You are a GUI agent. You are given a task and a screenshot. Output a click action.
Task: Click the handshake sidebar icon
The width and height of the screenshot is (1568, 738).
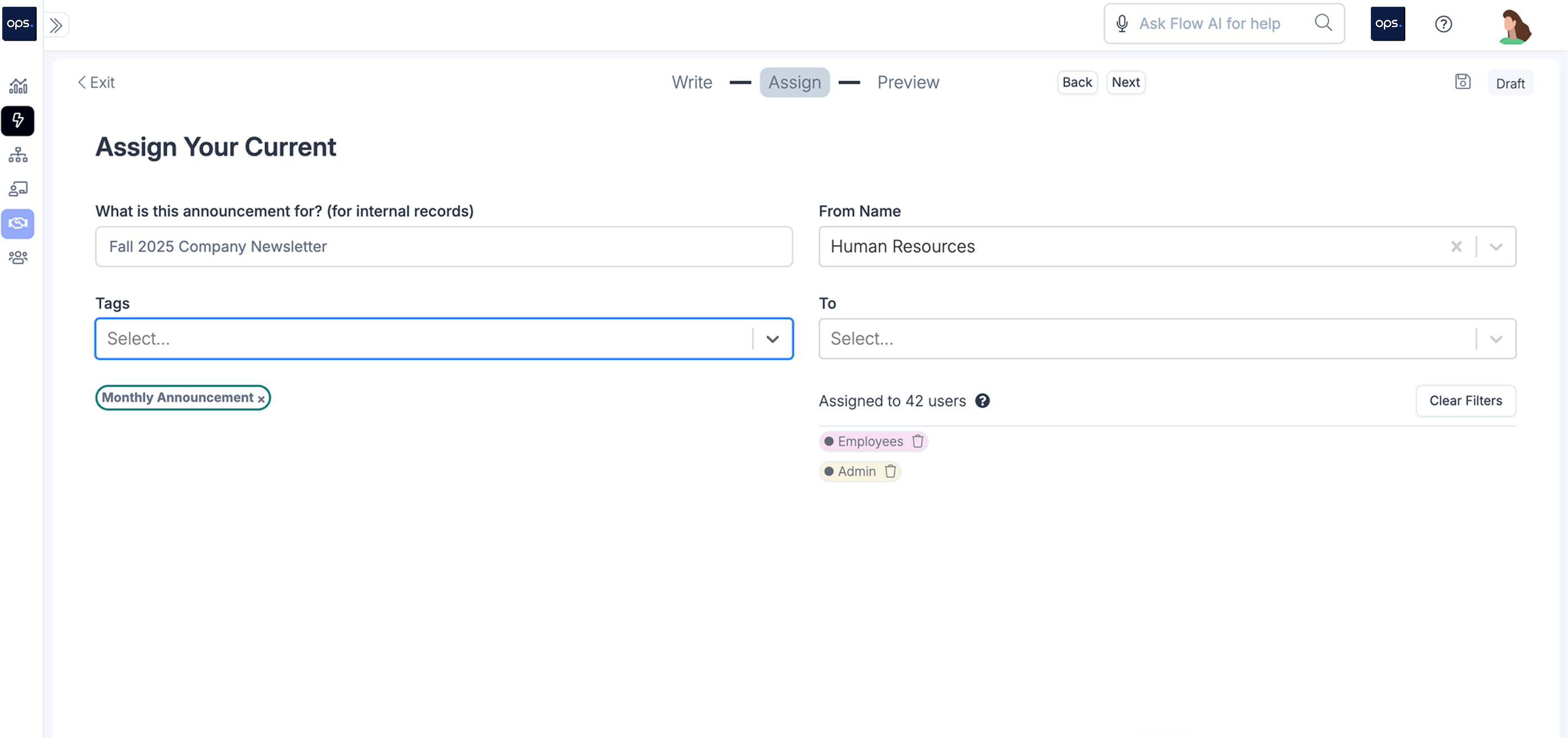[17, 224]
